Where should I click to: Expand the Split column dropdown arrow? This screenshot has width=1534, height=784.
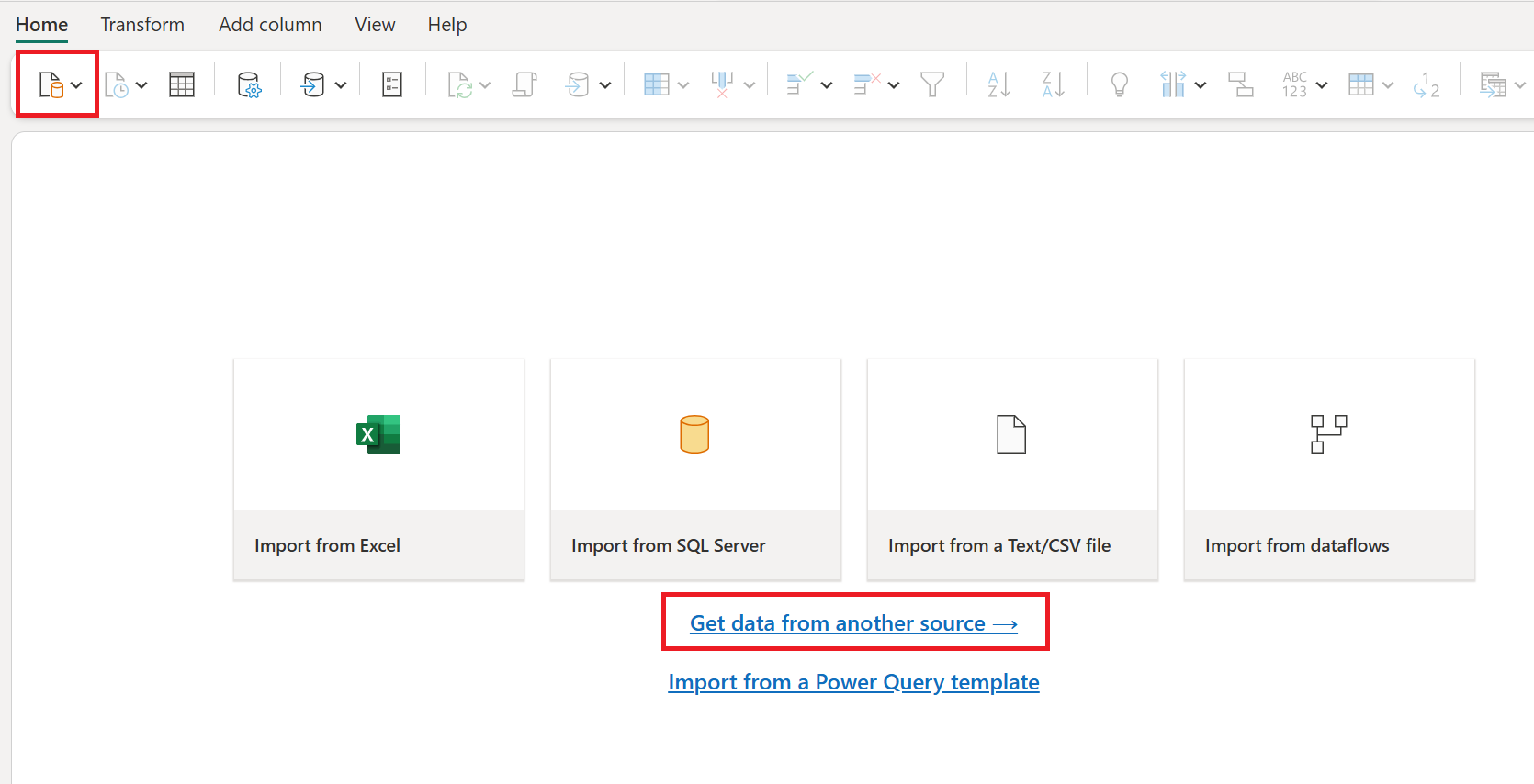pos(1201,85)
